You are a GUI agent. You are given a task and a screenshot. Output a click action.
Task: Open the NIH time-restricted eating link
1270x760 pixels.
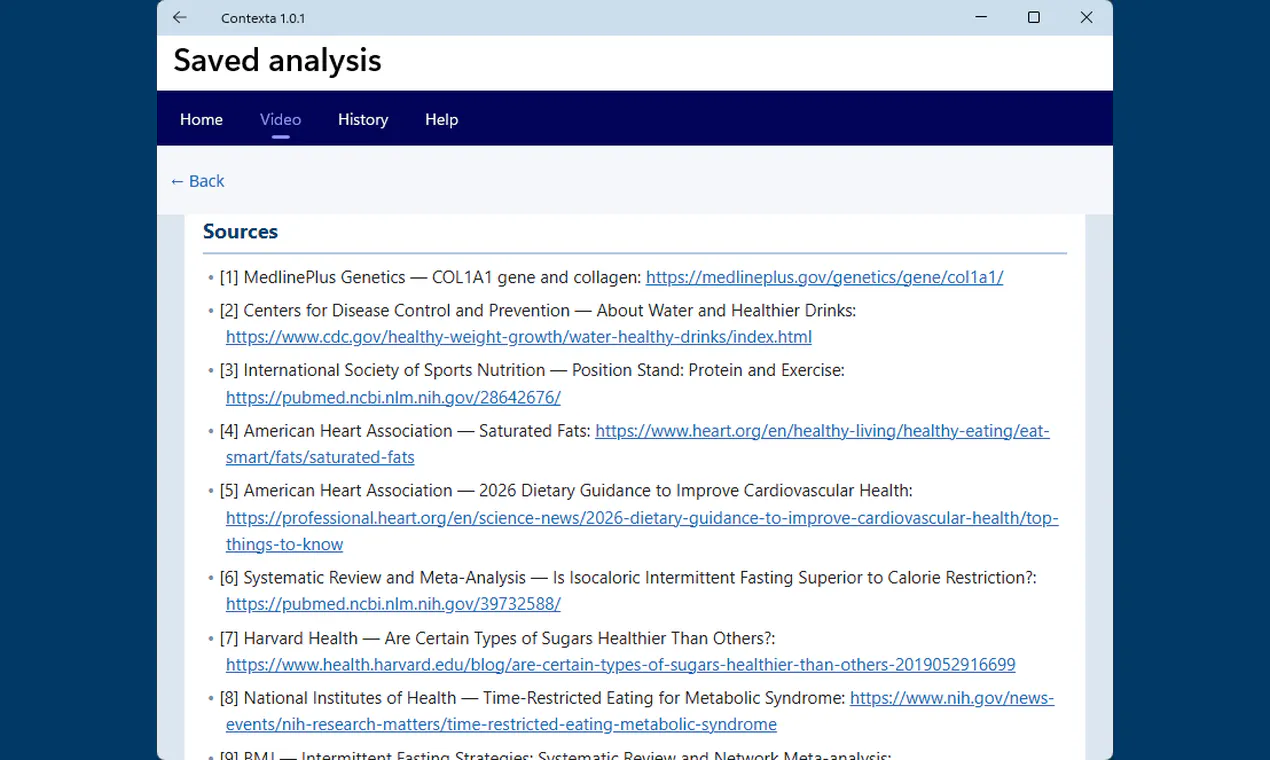click(x=952, y=698)
